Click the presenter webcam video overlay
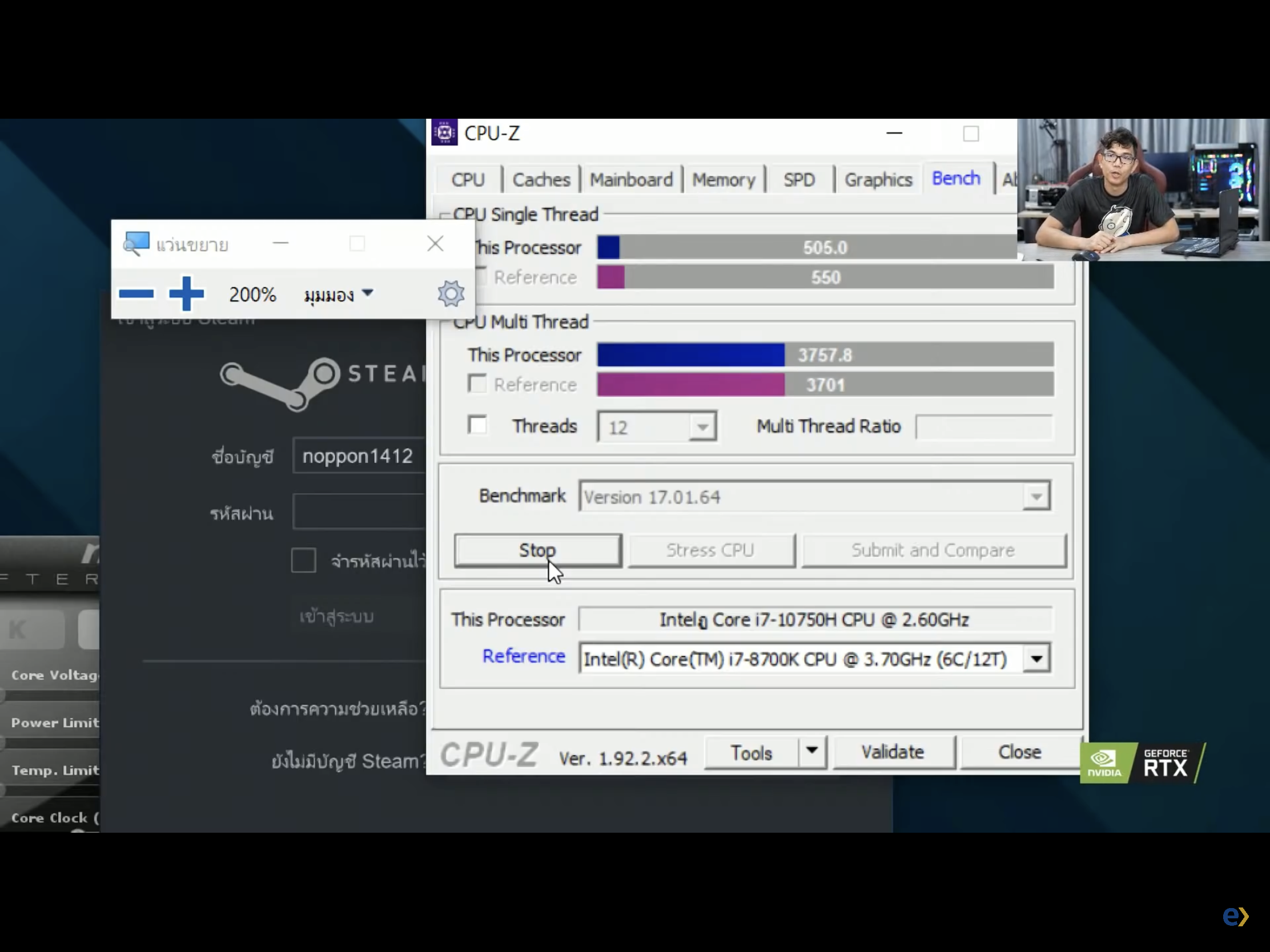 pos(1143,189)
